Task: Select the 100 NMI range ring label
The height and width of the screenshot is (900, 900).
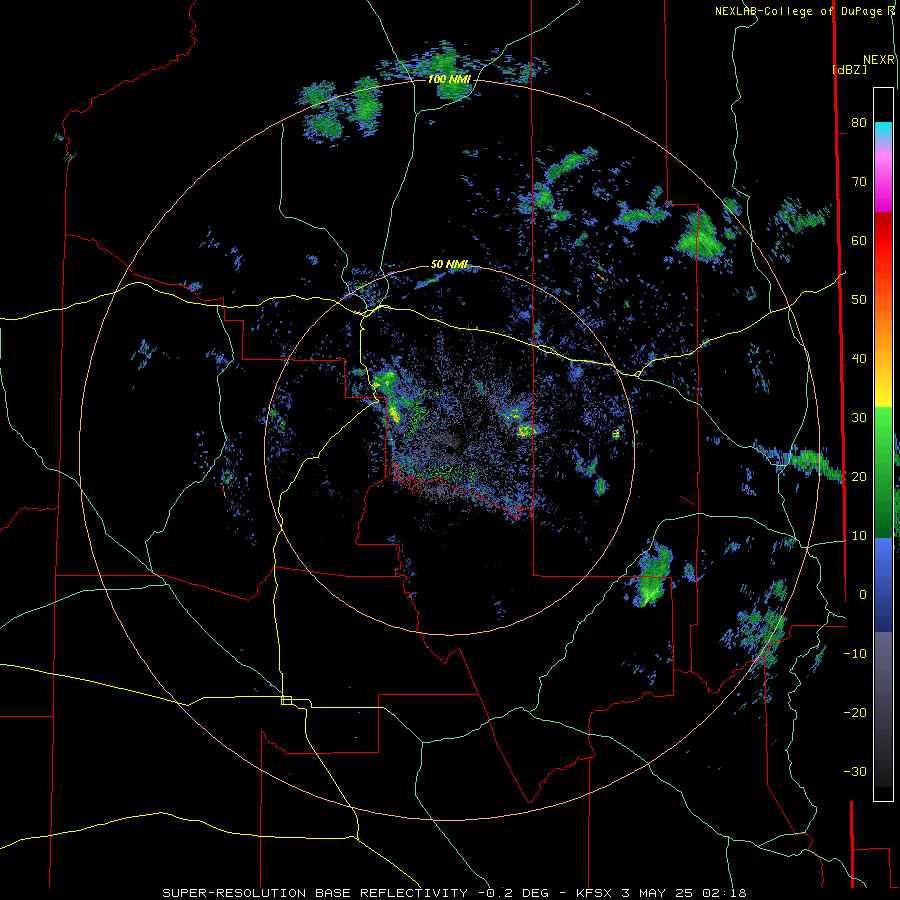Action: pos(449,79)
